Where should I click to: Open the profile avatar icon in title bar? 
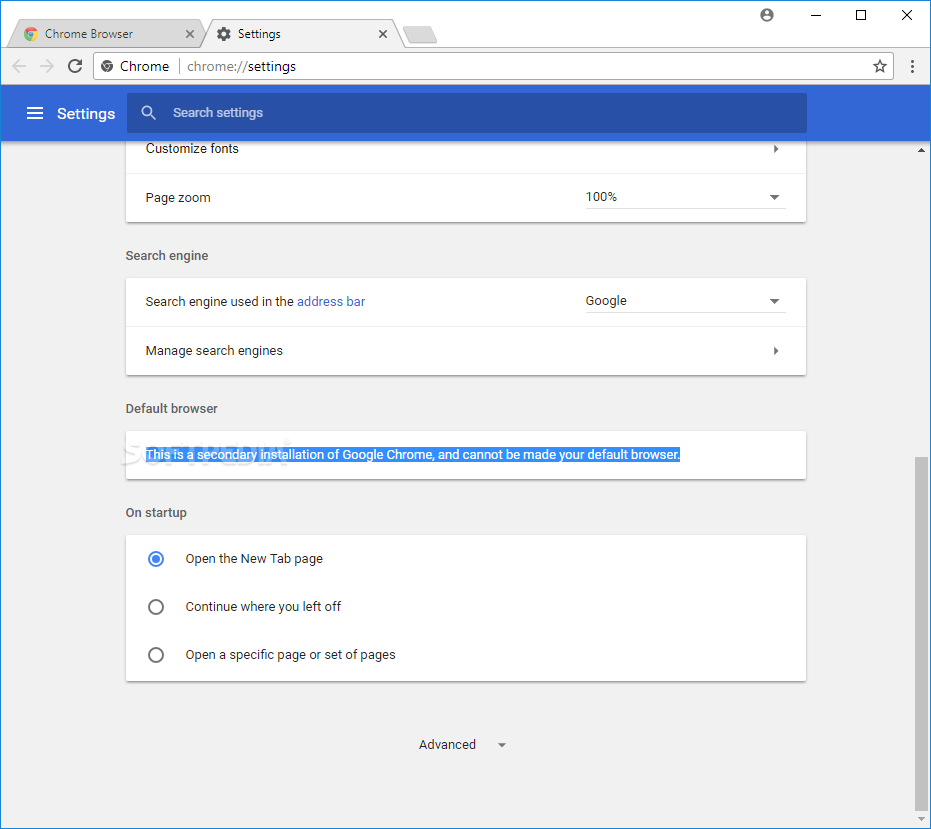(767, 15)
